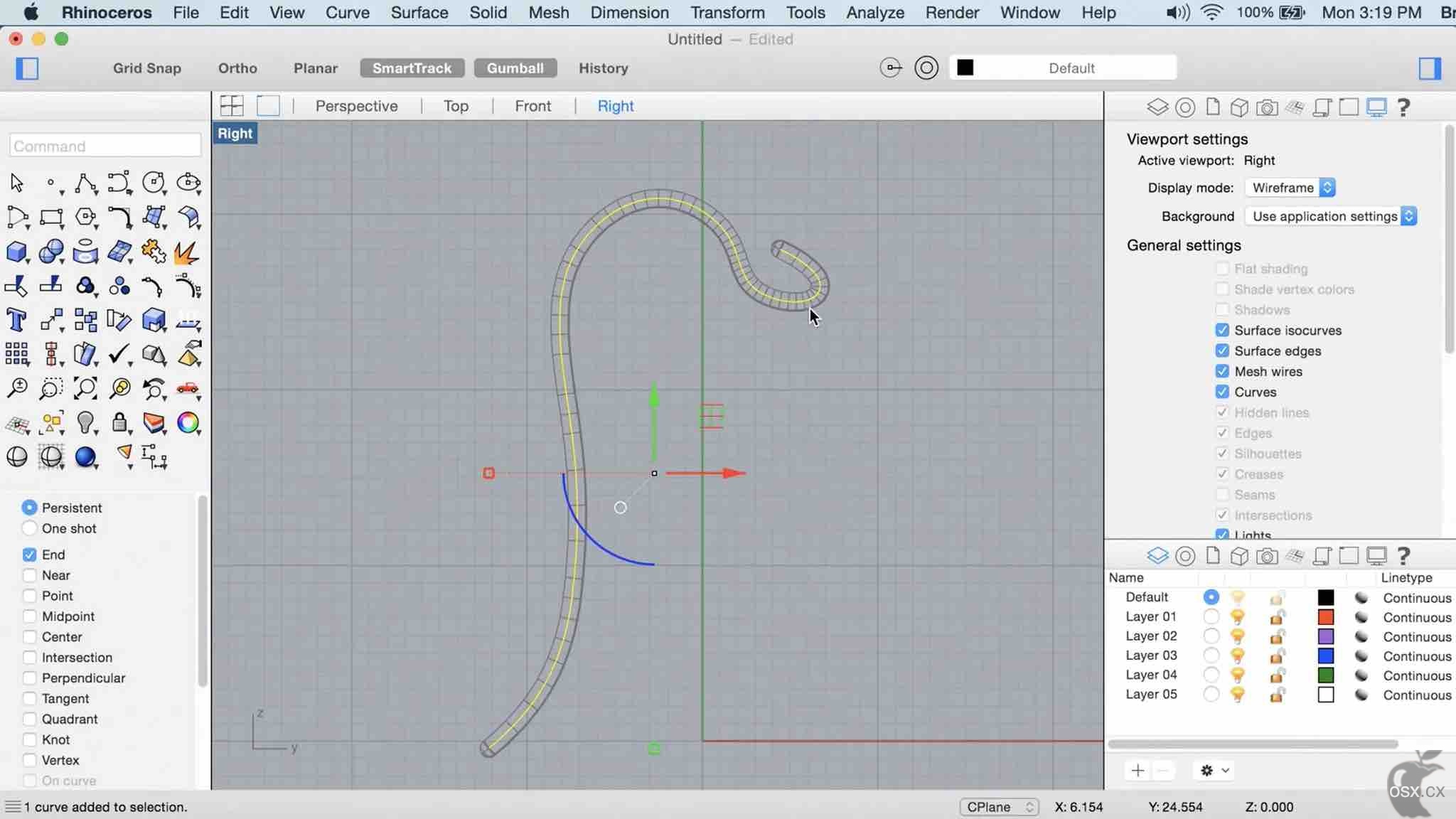Click the red car icon

[x=188, y=388]
